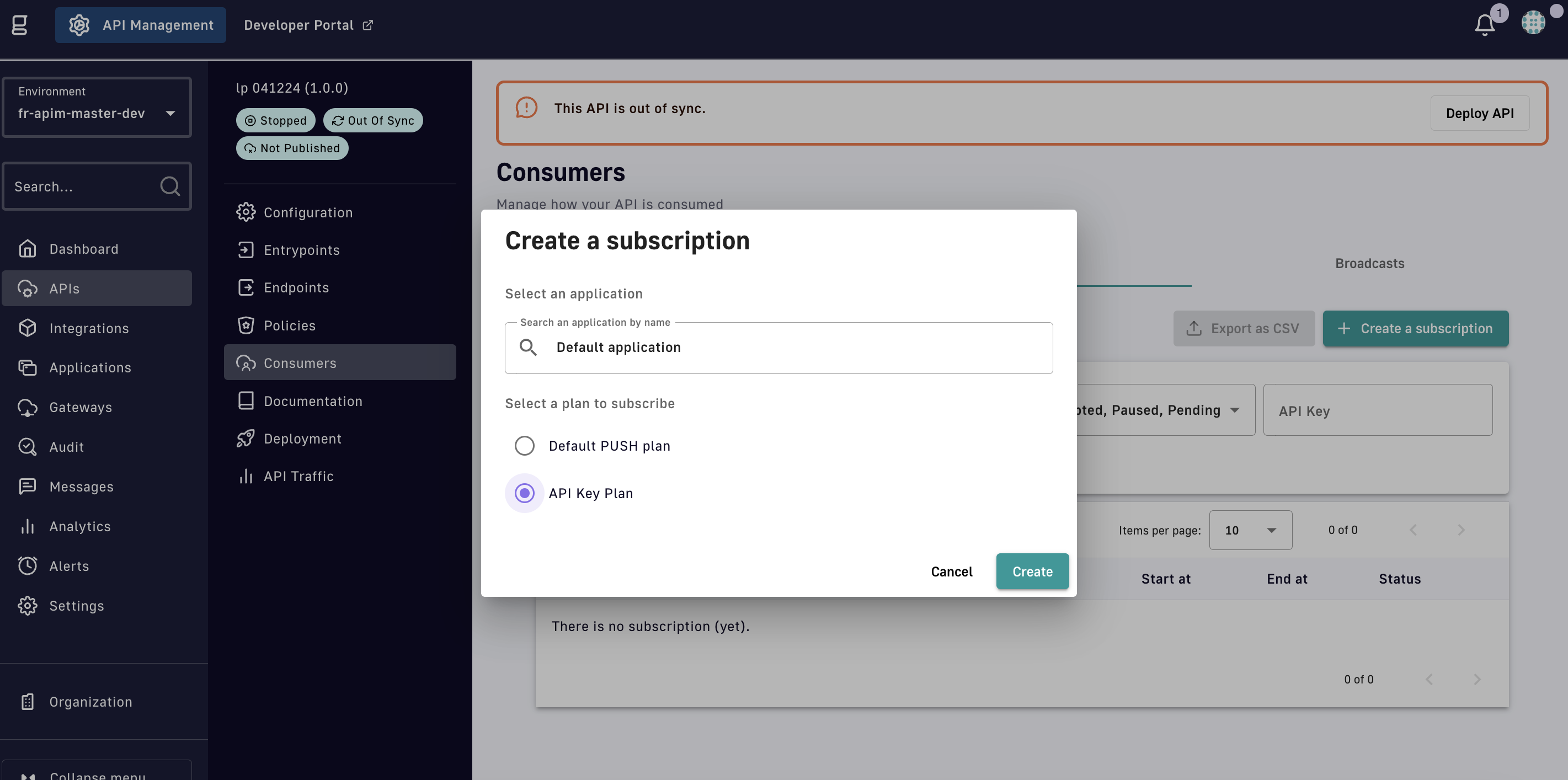Cancel the subscription dialog
Image resolution: width=1568 pixels, height=780 pixels.
pos(951,571)
